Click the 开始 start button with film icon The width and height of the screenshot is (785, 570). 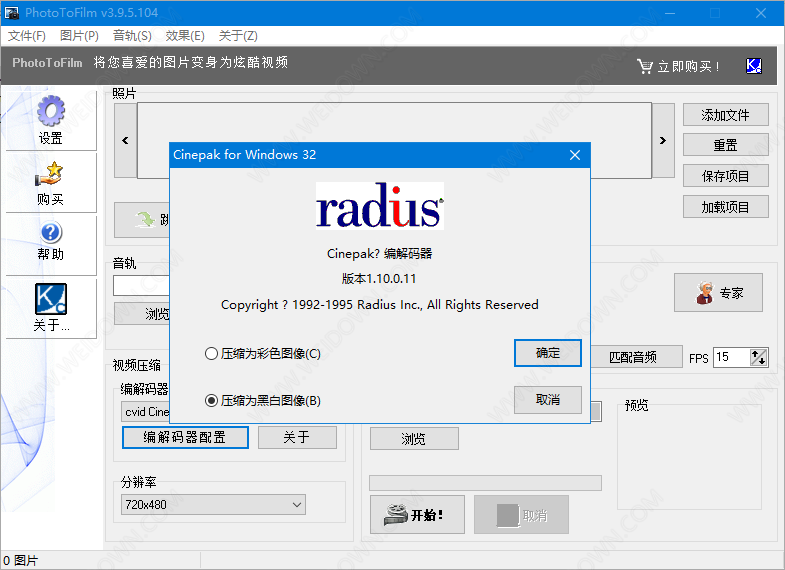point(418,514)
